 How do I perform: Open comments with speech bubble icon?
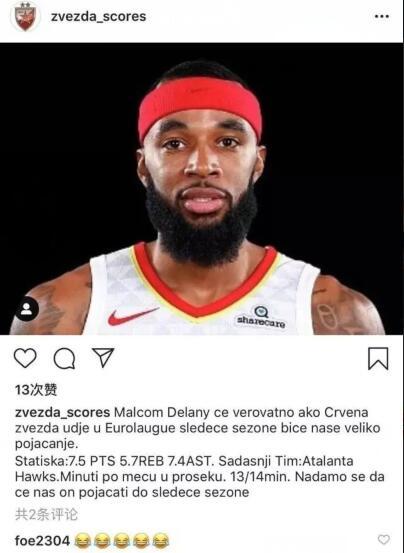click(x=64, y=358)
